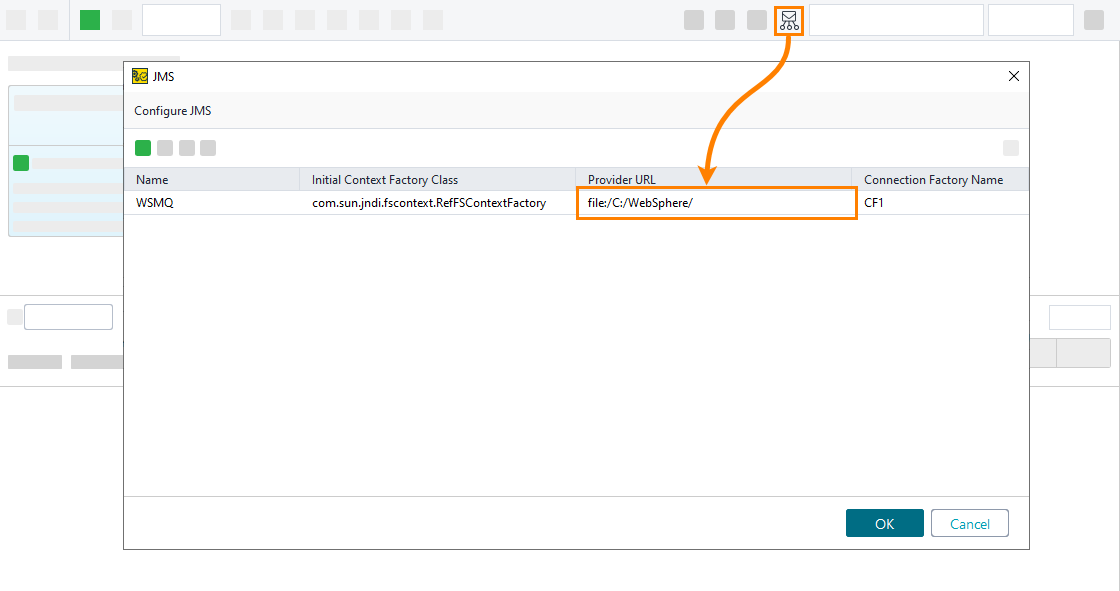Click the small input field in the left panel
Screen dimensions: 1120x591
pos(68,316)
